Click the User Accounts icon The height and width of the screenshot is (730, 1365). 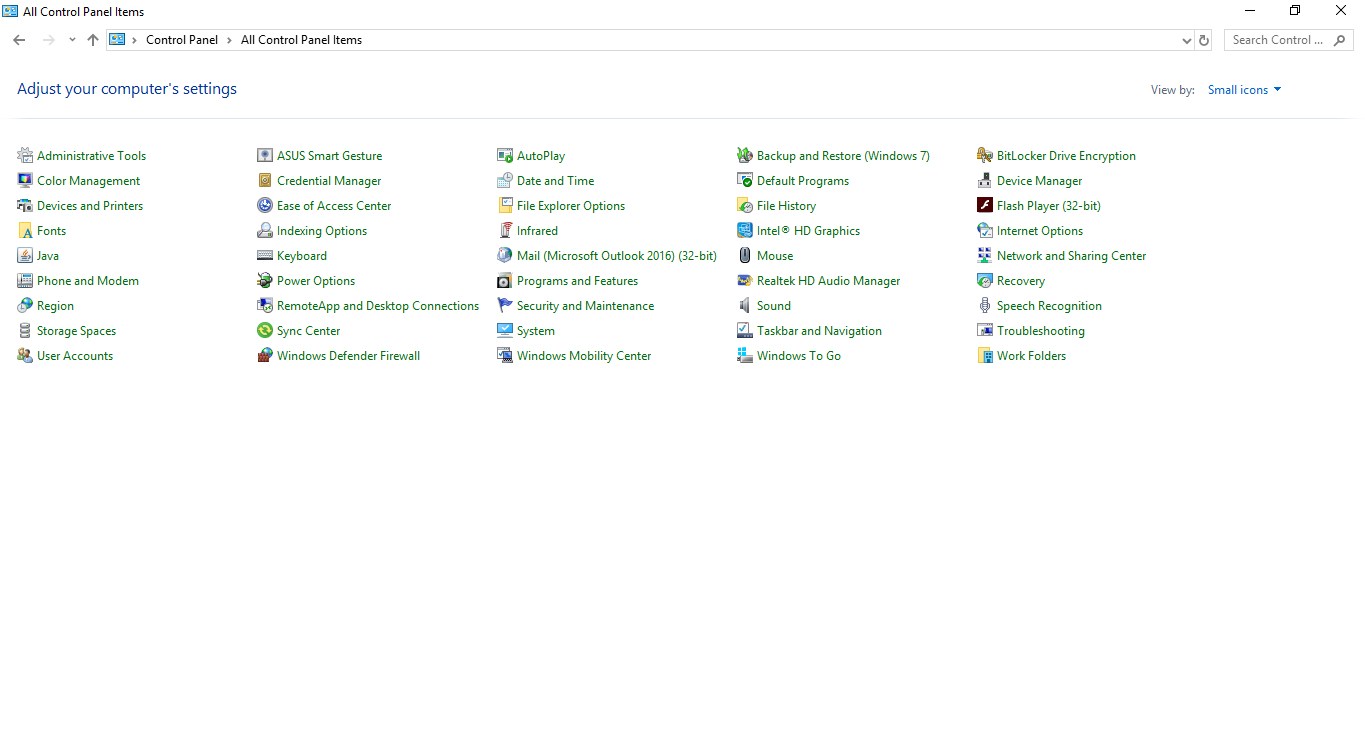click(x=25, y=355)
